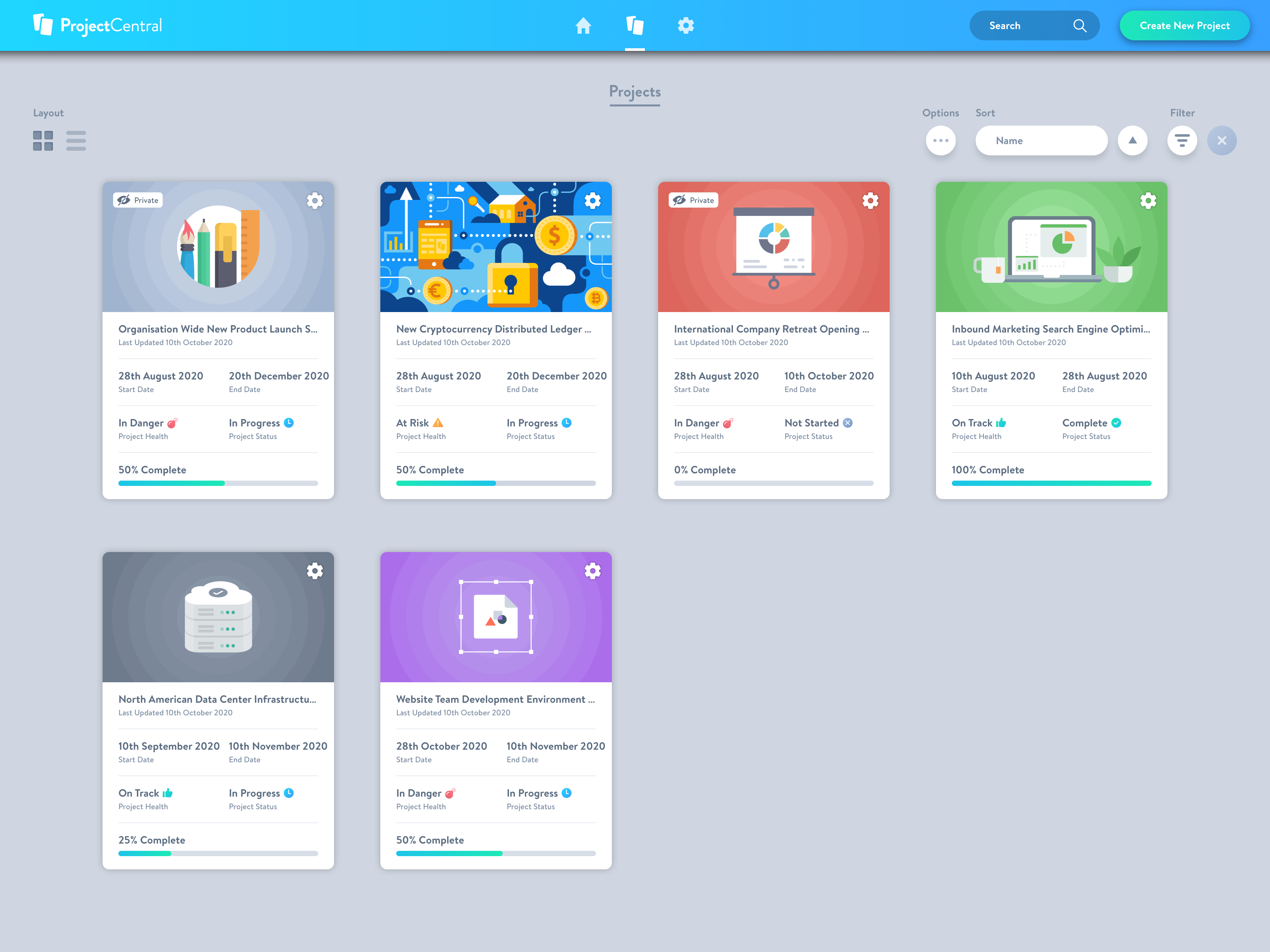Click On Track thumbs-up on Inbound Marketing card
This screenshot has width=1270, height=952.
tap(1001, 423)
